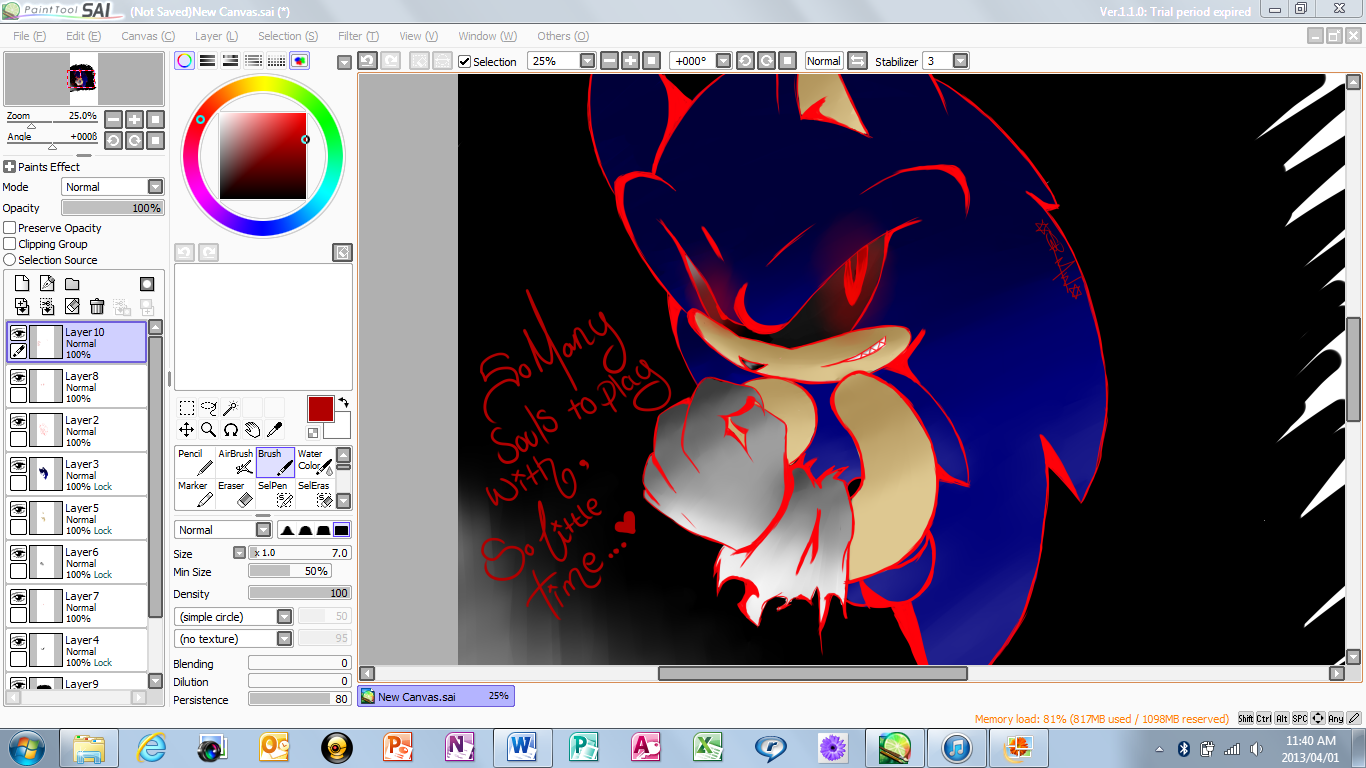The height and width of the screenshot is (768, 1366).
Task: Create a new linework layer
Action: click(47, 284)
